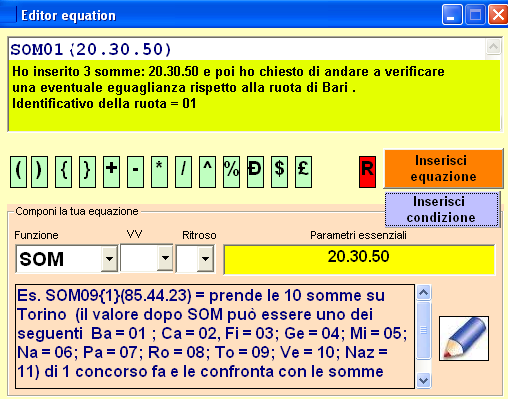Screen dimensions: 508x399
Task: Insert the dollar sign operator
Action: [x=279, y=172]
